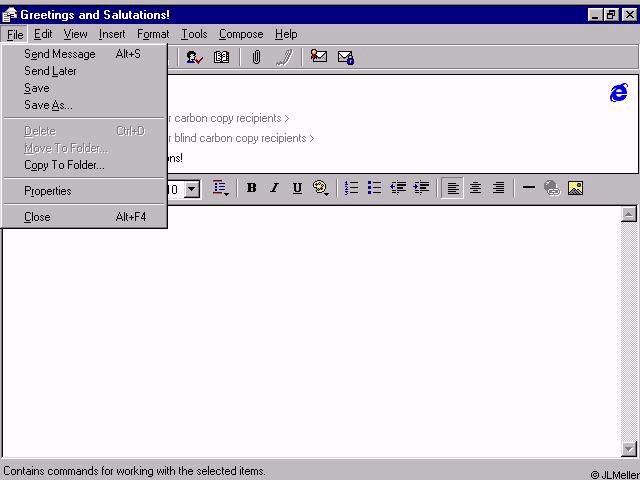
Task: Choose Copy To Folder...
Action: [84, 165]
